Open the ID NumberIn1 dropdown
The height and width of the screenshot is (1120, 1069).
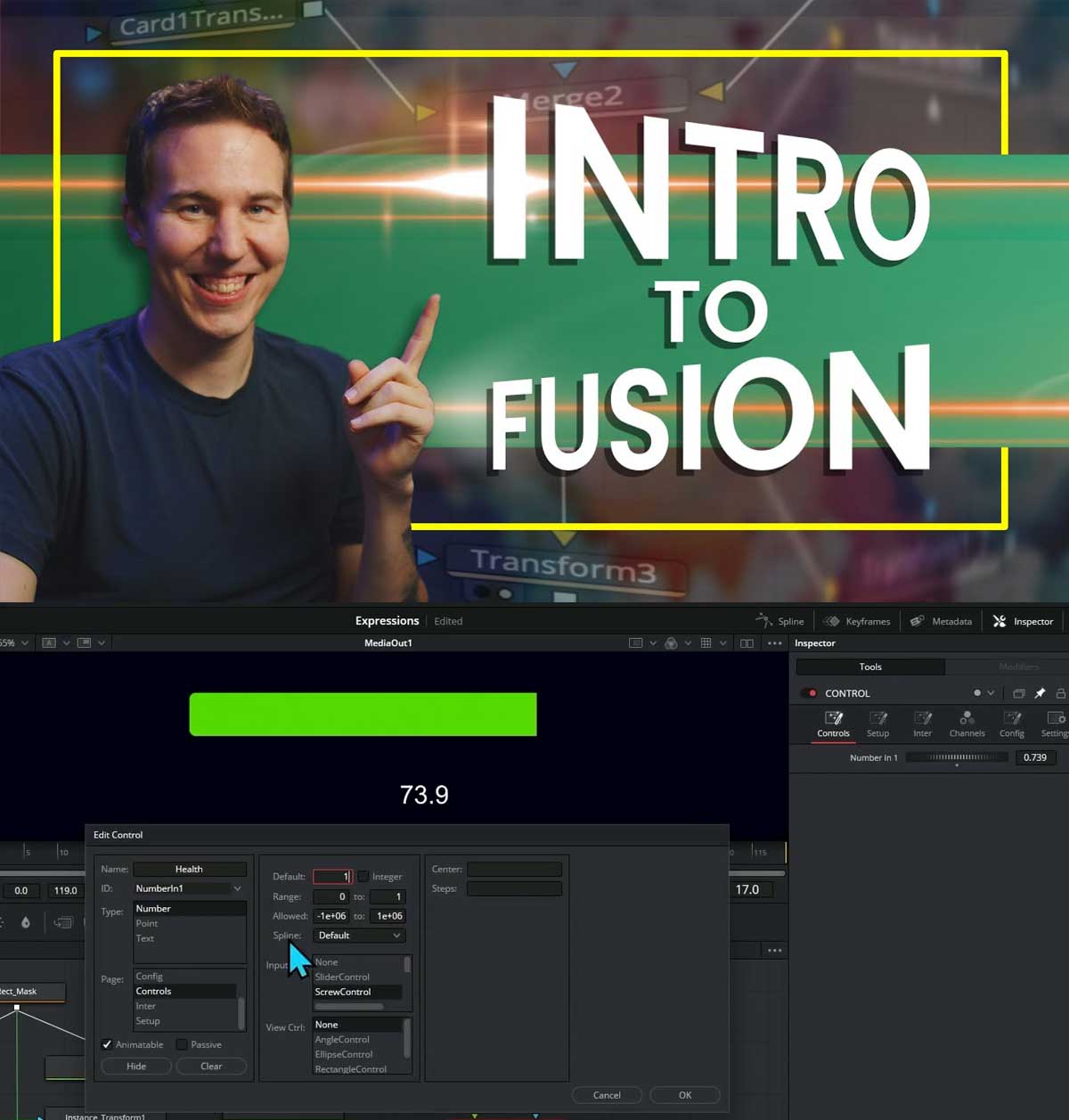pyautogui.click(x=188, y=888)
